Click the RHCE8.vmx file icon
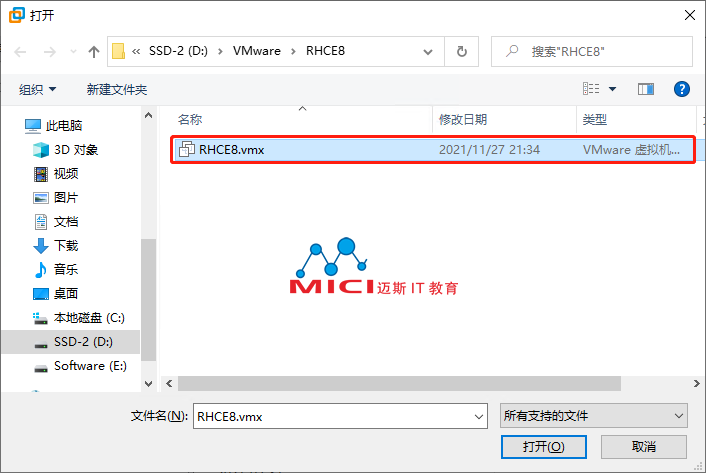This screenshot has width=706, height=473. pos(187,149)
